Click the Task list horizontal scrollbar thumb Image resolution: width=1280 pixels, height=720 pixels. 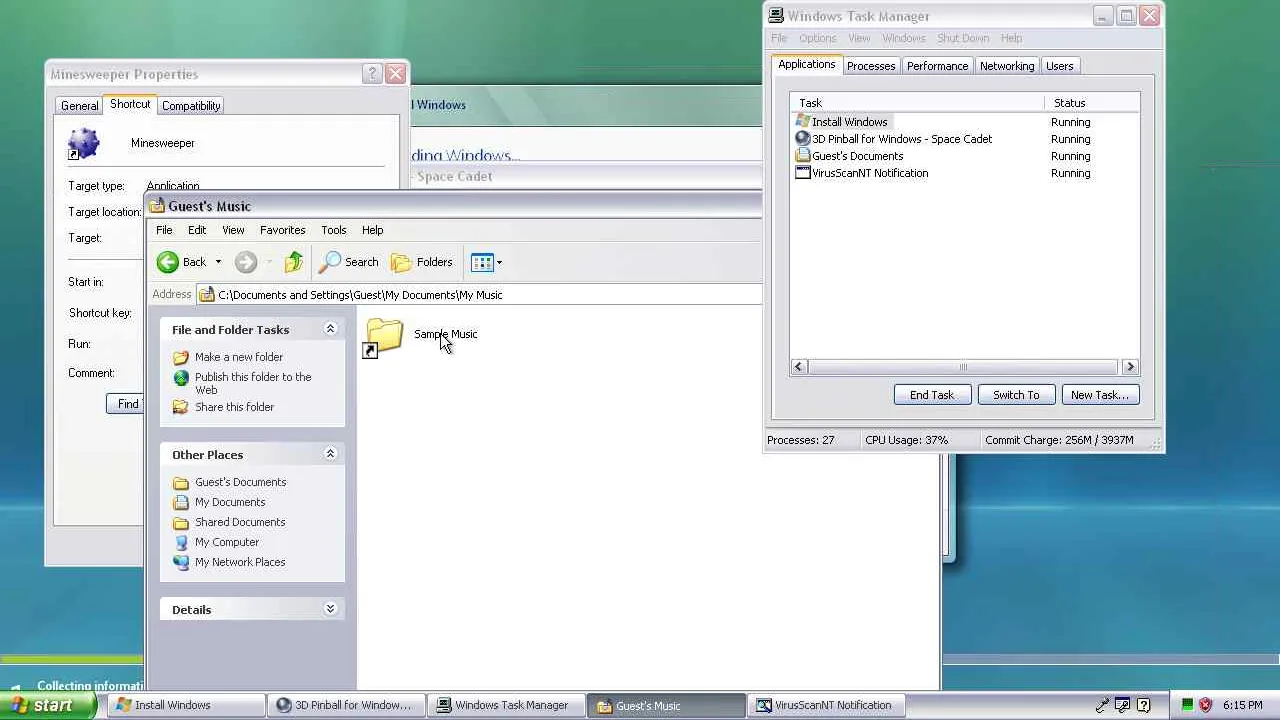click(964, 367)
